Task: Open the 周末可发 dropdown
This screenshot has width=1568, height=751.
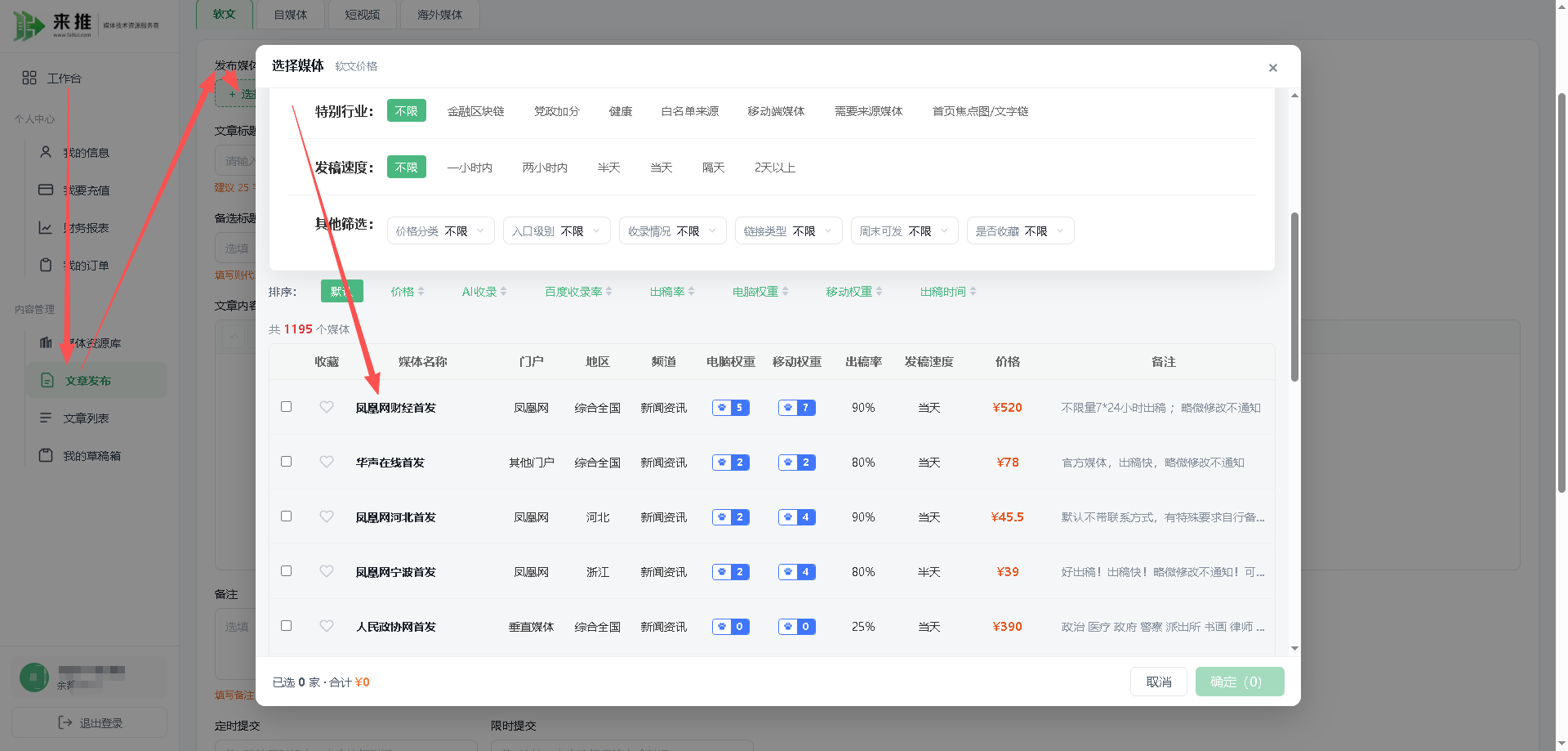Action: 905,231
